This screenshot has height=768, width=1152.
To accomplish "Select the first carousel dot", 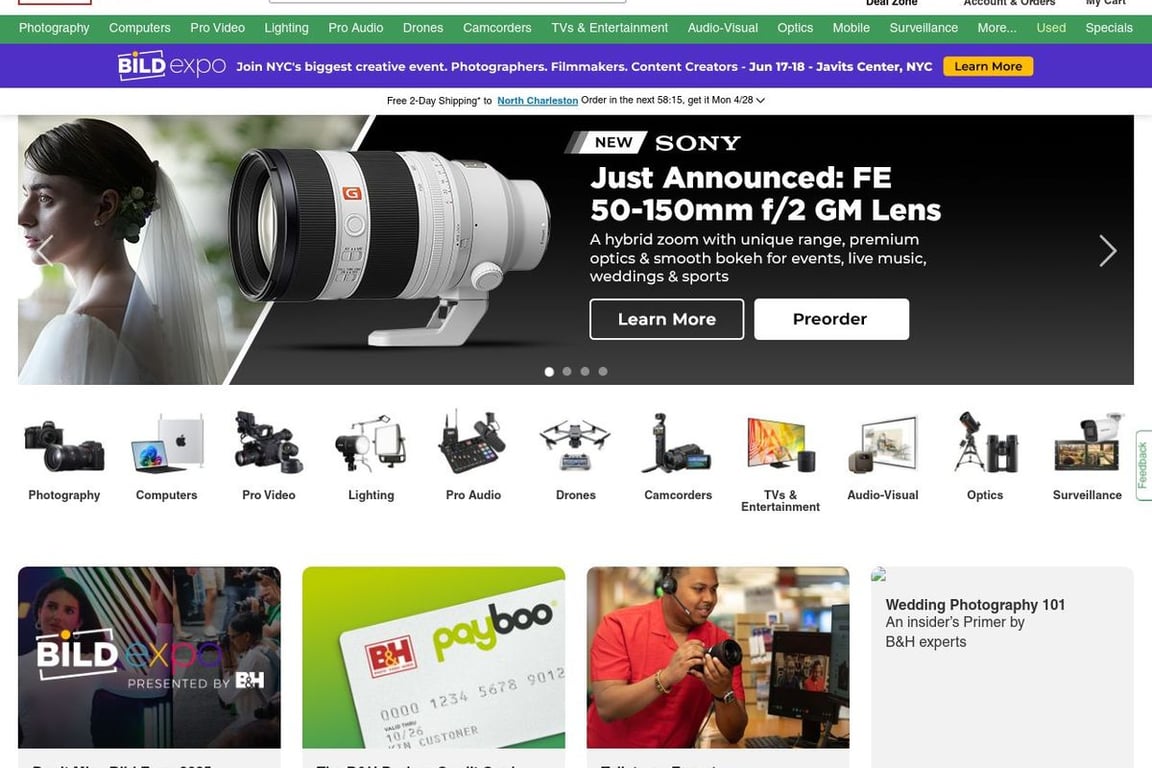I will coord(549,372).
